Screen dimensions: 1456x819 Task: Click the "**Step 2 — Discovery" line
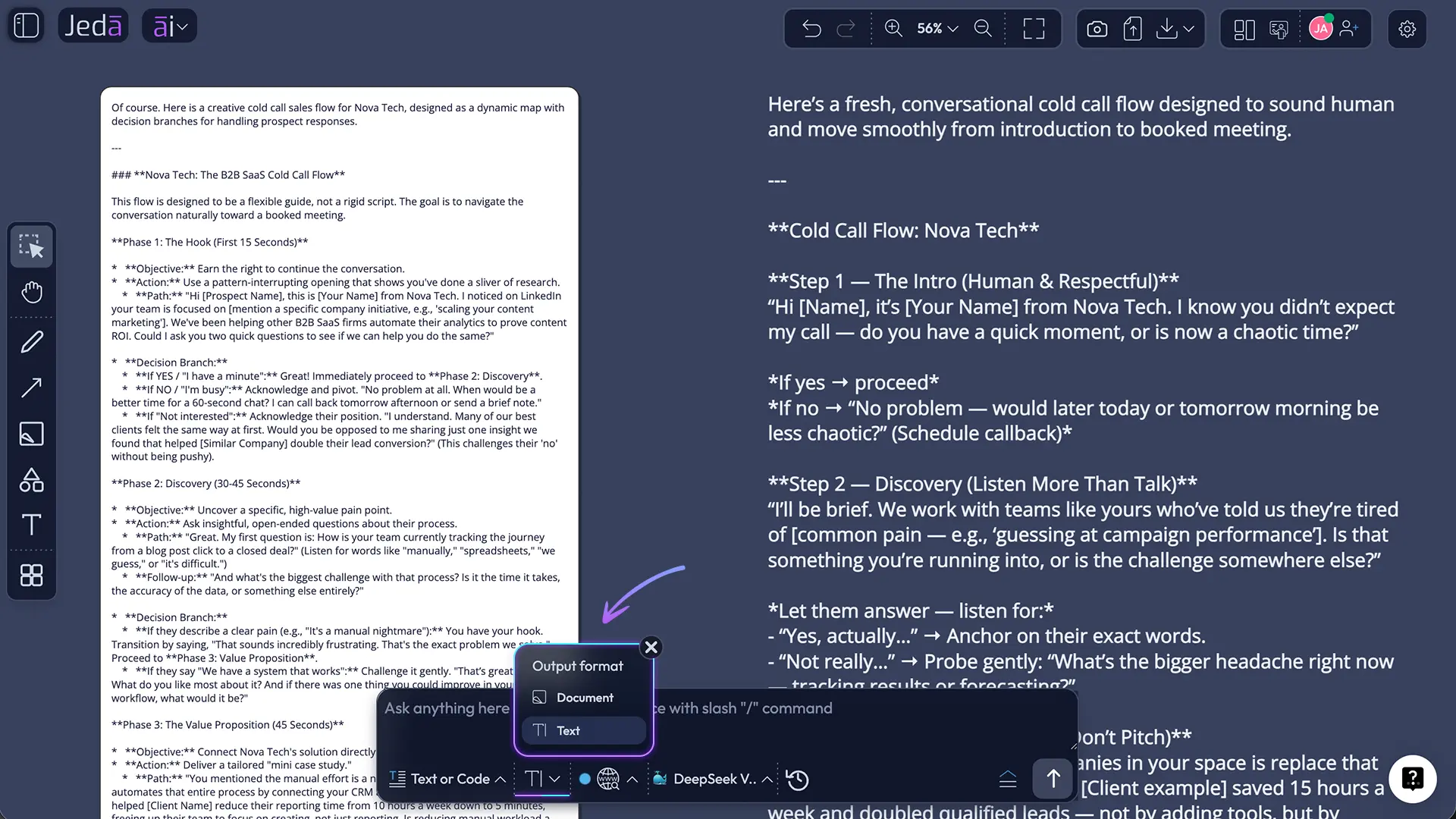[x=983, y=484]
